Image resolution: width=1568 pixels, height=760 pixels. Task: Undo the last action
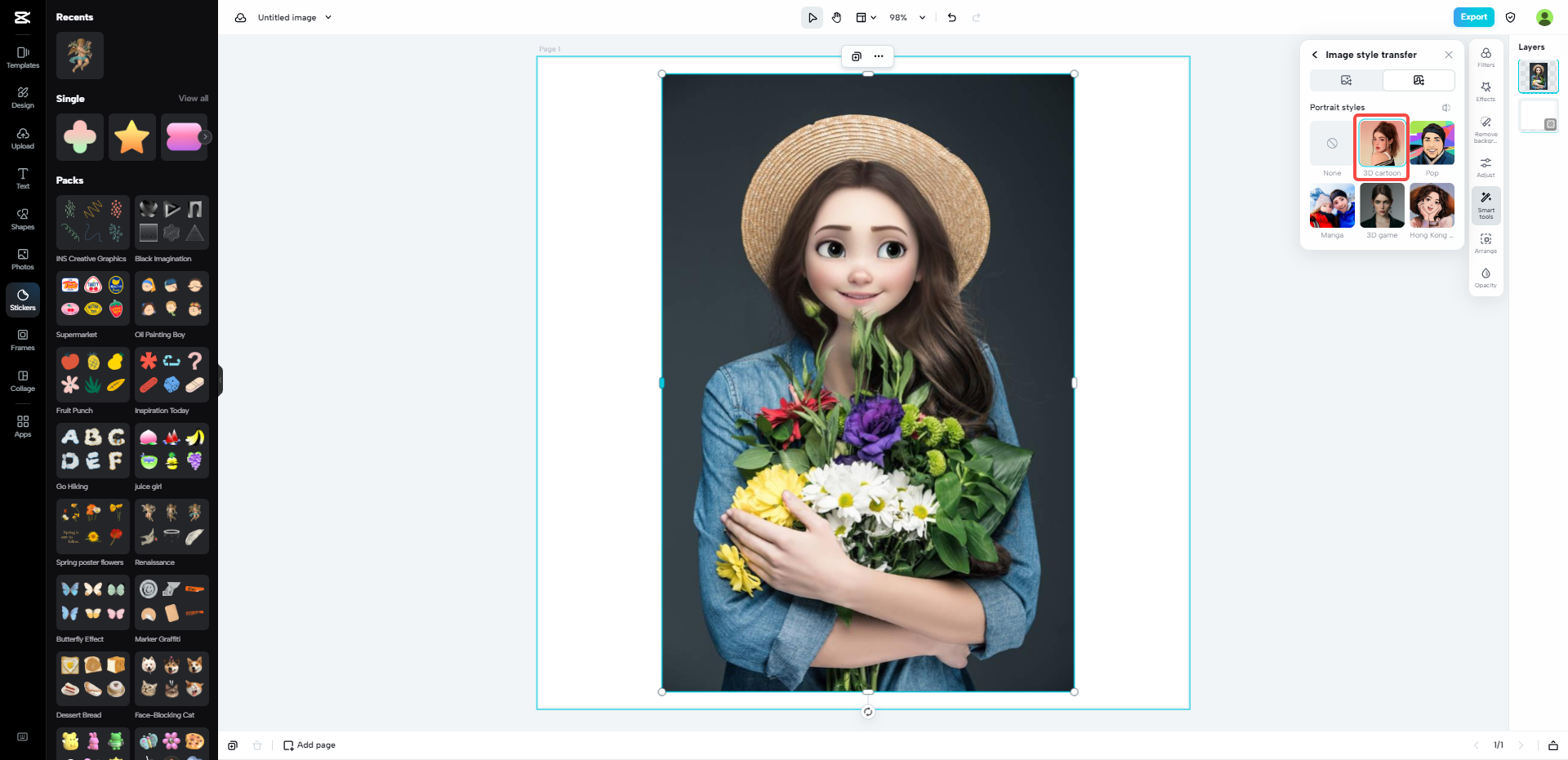click(x=952, y=17)
